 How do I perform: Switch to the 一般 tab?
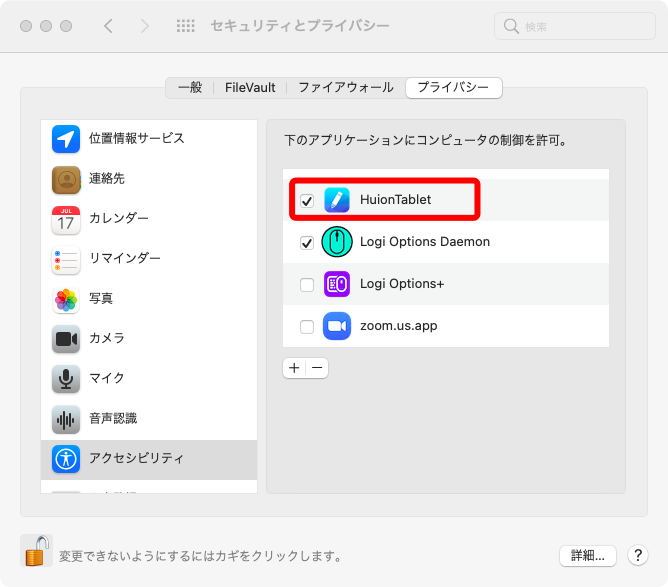click(x=190, y=88)
